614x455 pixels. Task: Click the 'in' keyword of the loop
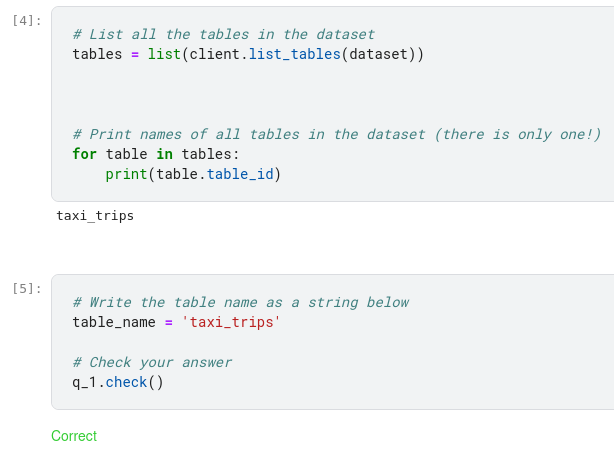coord(165,154)
